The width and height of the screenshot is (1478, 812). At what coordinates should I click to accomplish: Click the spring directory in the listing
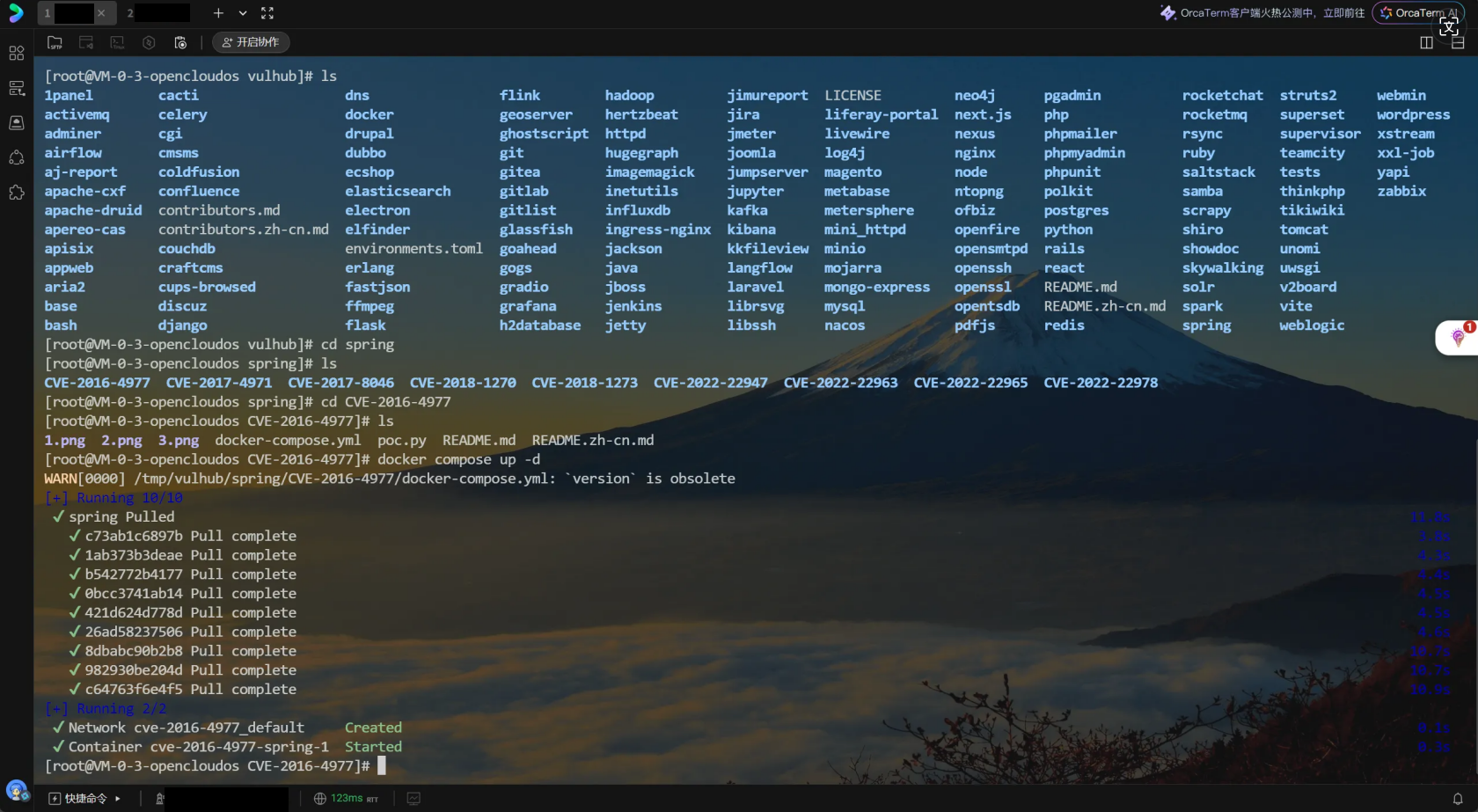tap(1206, 326)
